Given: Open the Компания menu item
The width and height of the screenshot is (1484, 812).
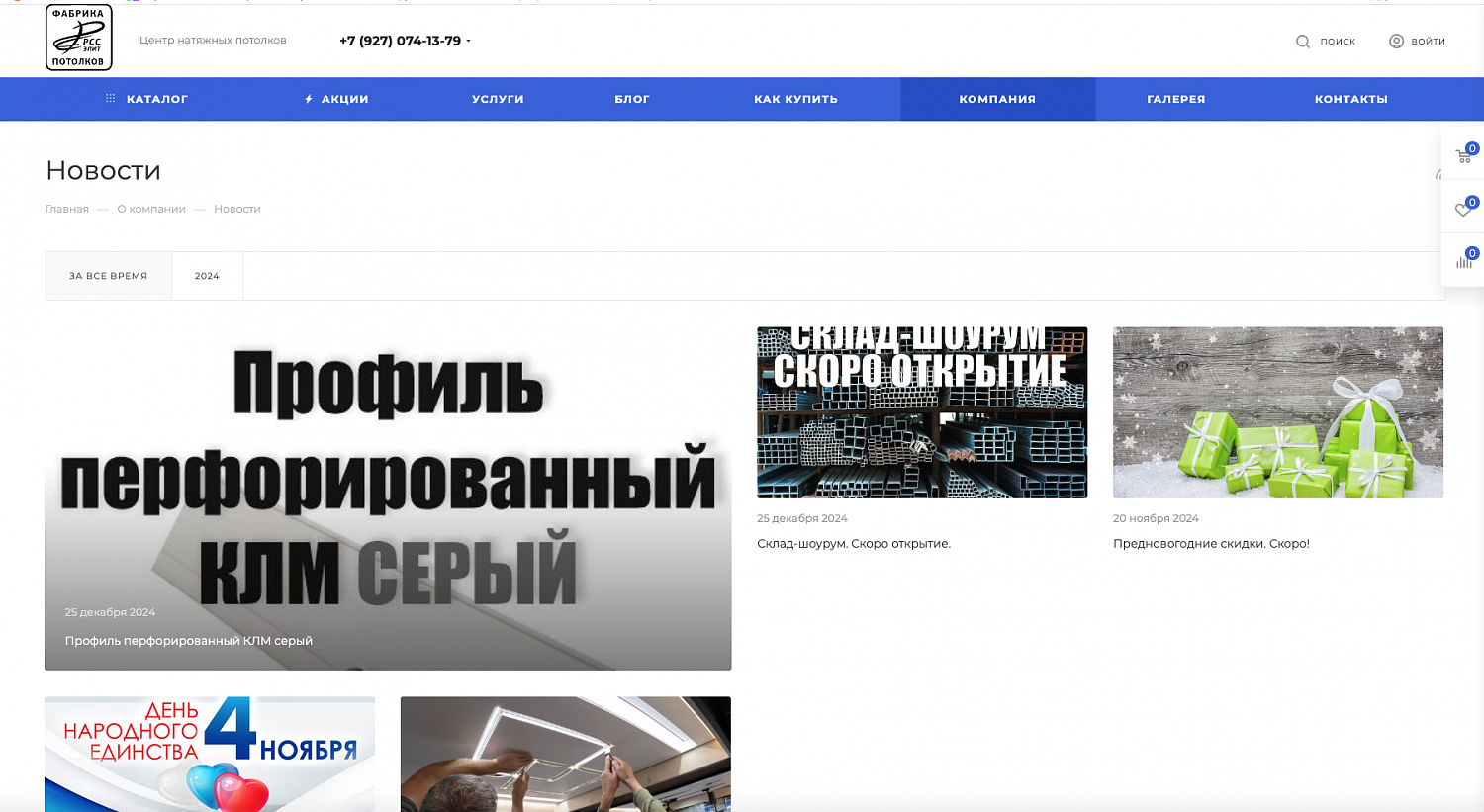Looking at the screenshot, I should coord(997,99).
